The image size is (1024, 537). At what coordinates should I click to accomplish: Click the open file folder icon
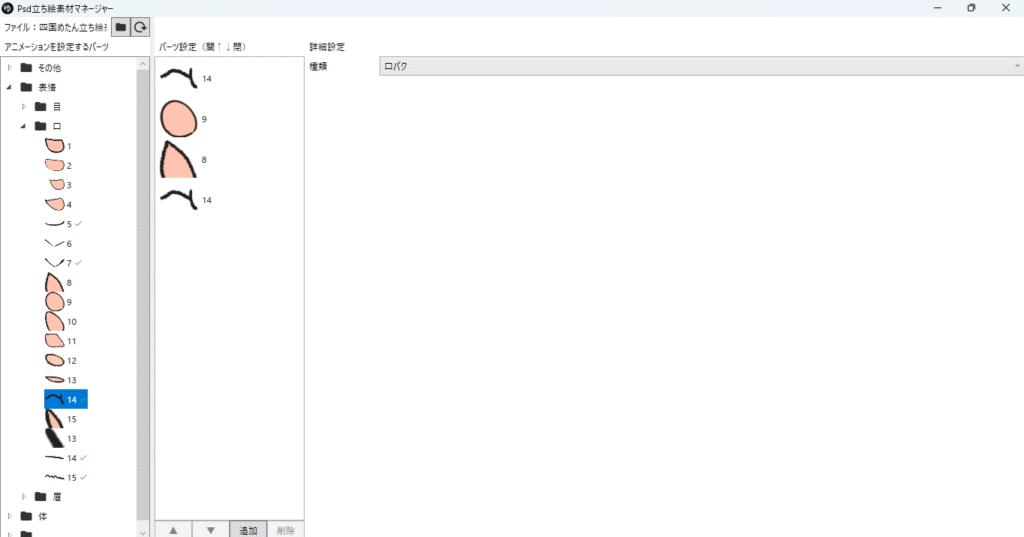click(120, 27)
